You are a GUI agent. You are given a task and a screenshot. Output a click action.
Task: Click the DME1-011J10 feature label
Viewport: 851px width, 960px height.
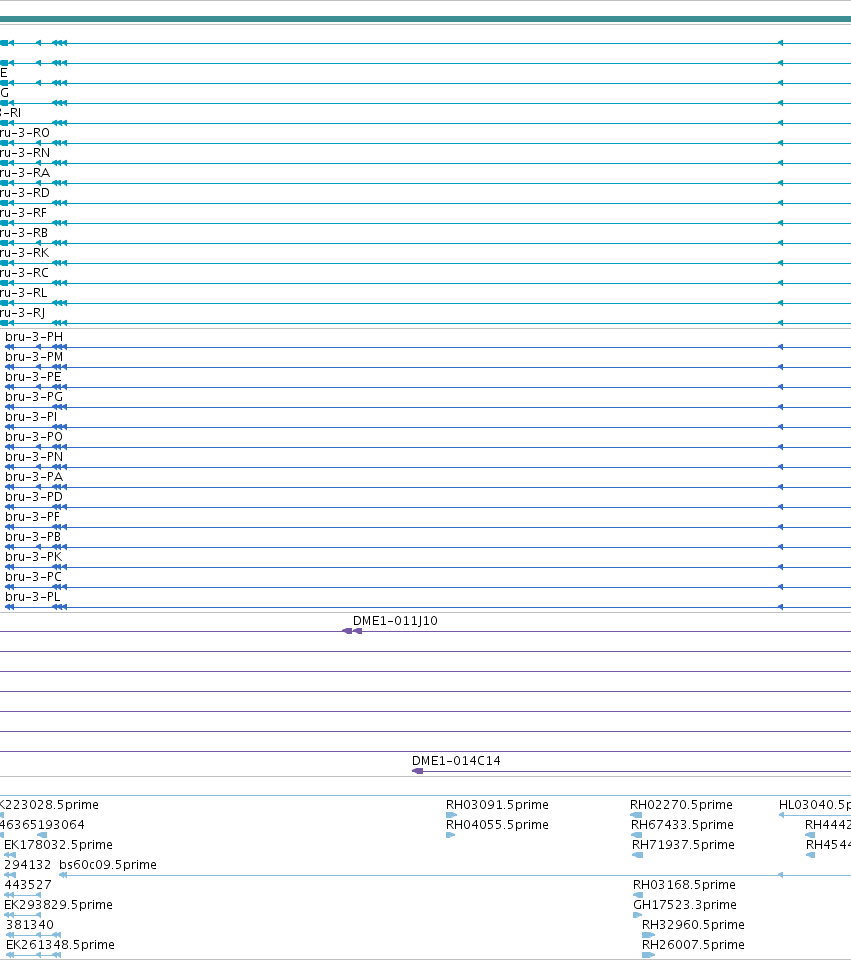(395, 621)
